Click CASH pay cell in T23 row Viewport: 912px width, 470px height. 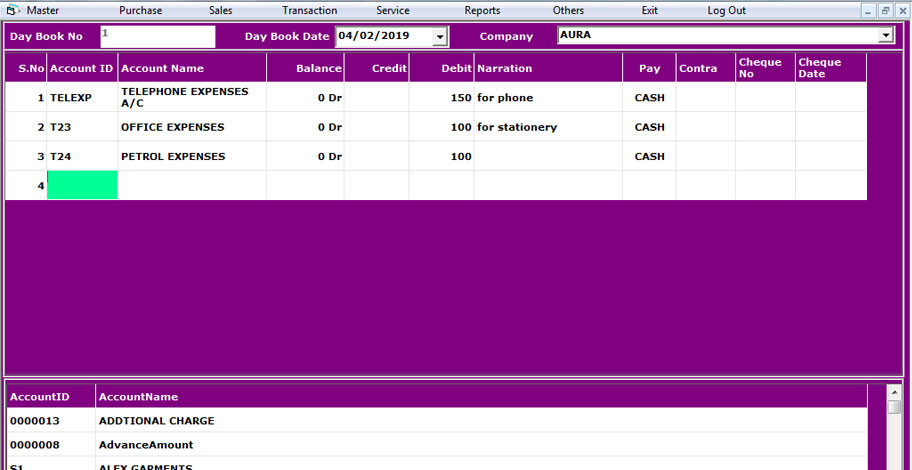click(649, 127)
